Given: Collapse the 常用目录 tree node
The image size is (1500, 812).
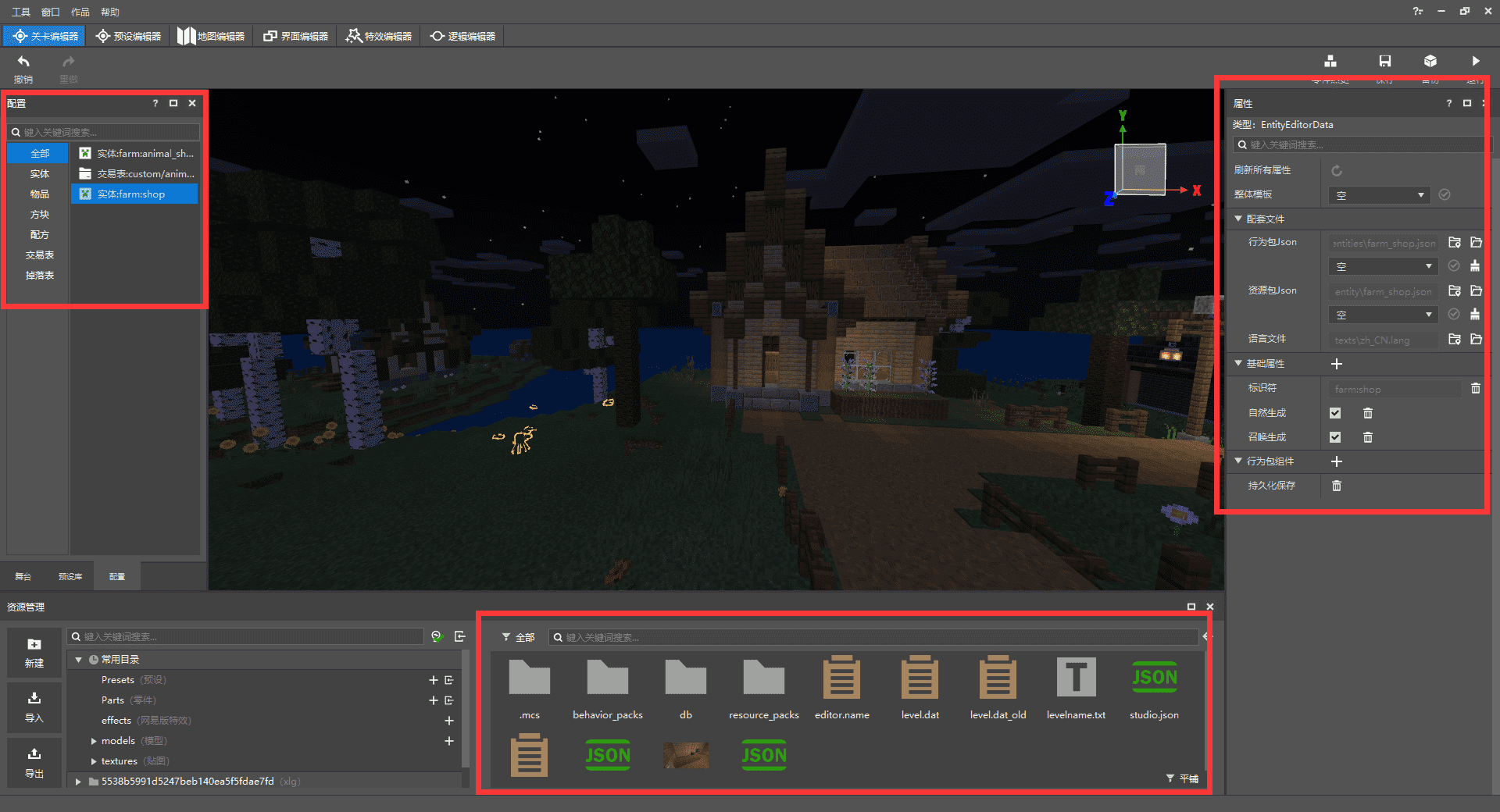Looking at the screenshot, I should point(78,660).
